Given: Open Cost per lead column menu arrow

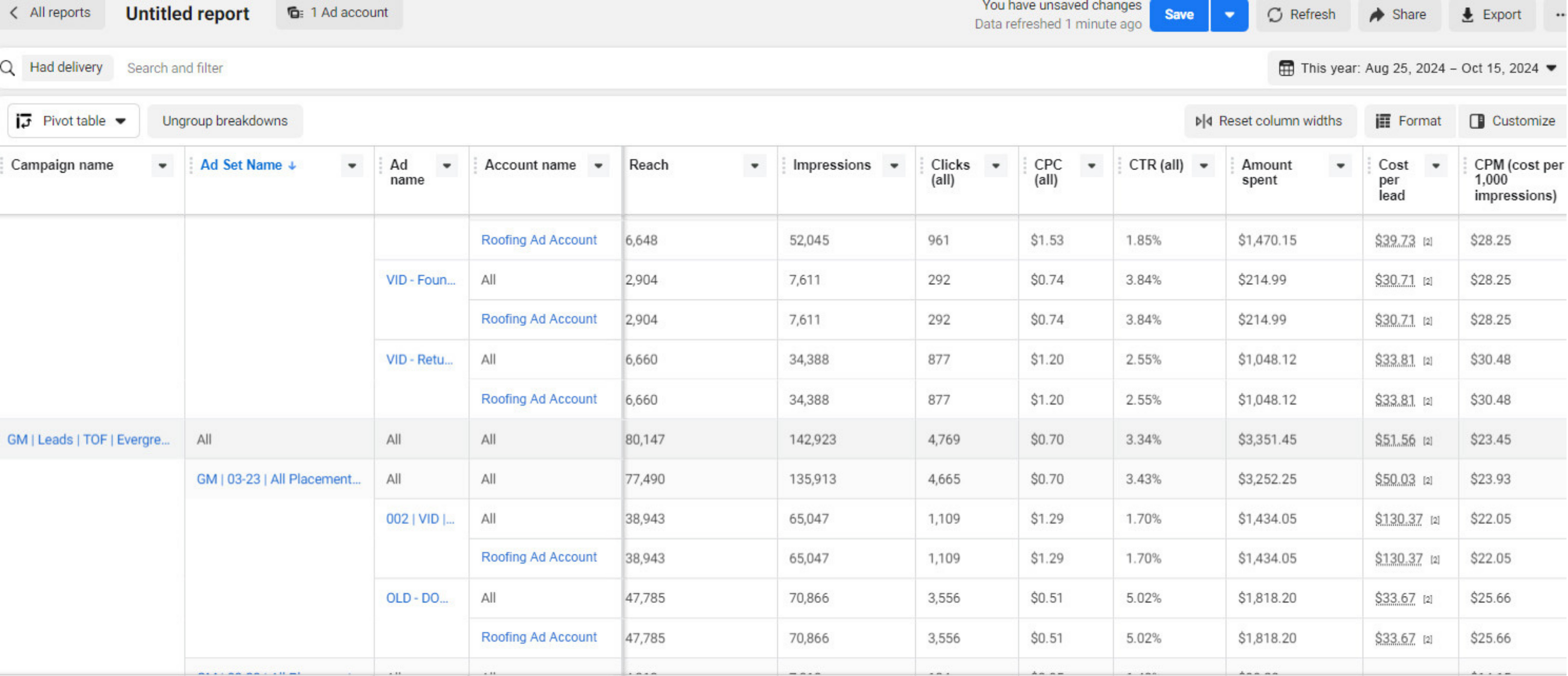Looking at the screenshot, I should tap(1435, 165).
